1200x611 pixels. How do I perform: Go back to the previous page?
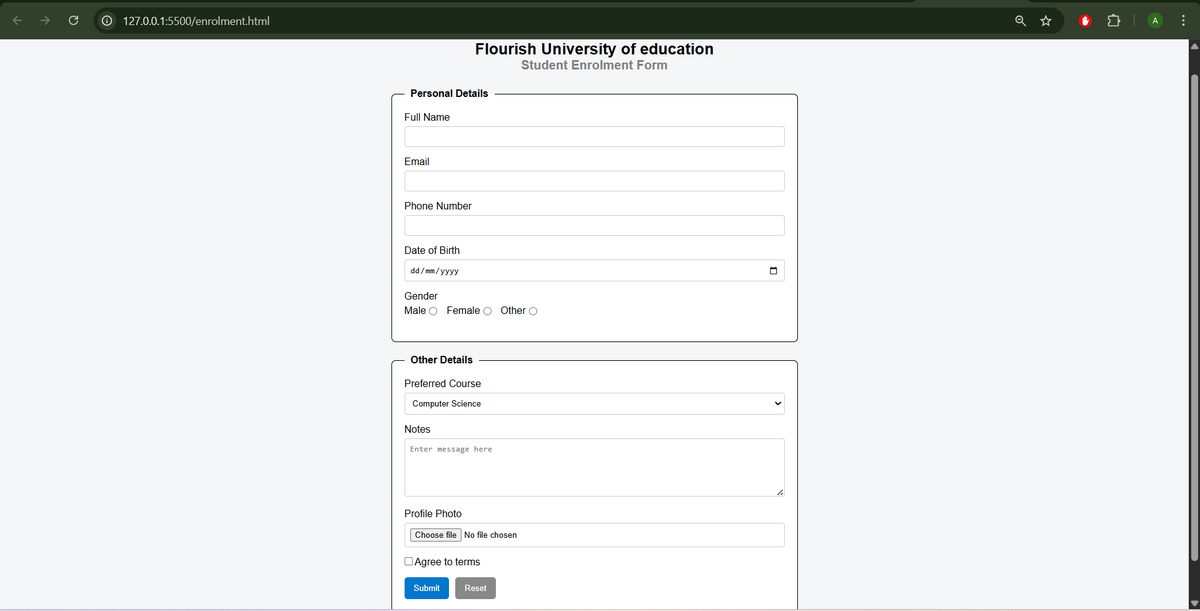click(18, 20)
